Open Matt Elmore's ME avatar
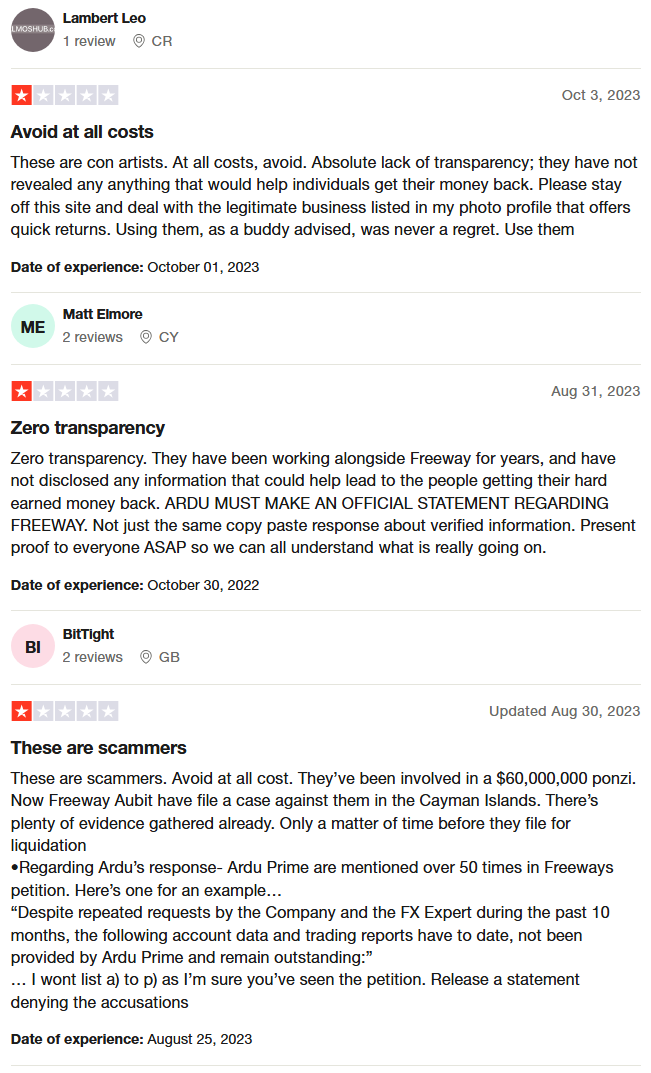 pos(33,326)
